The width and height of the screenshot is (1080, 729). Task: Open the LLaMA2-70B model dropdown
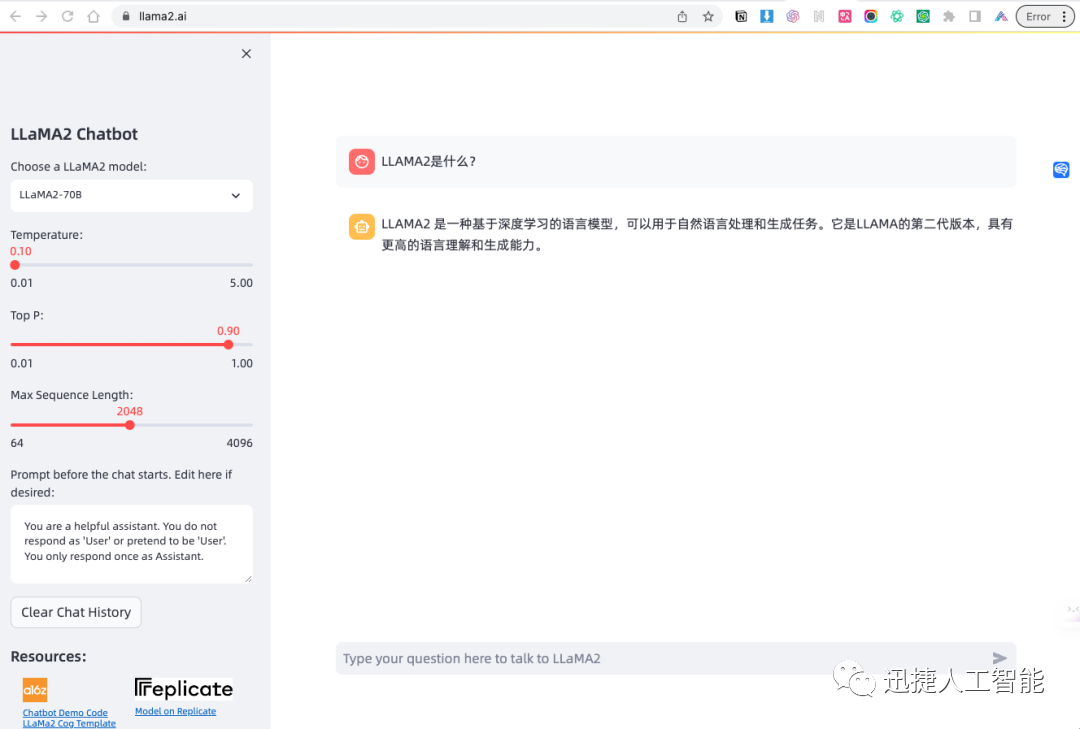131,196
